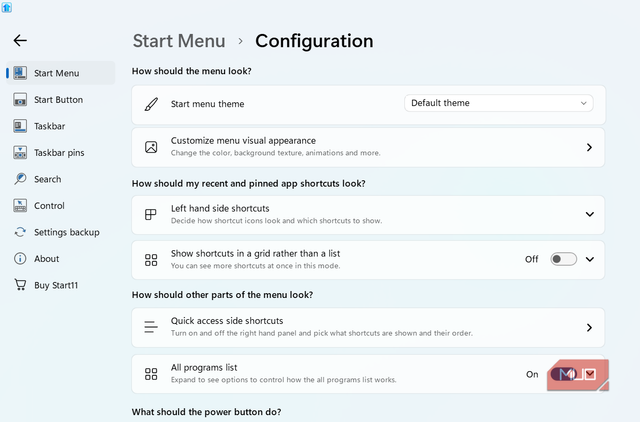Open the Default theme dropdown
640x422 pixels.
(x=498, y=103)
